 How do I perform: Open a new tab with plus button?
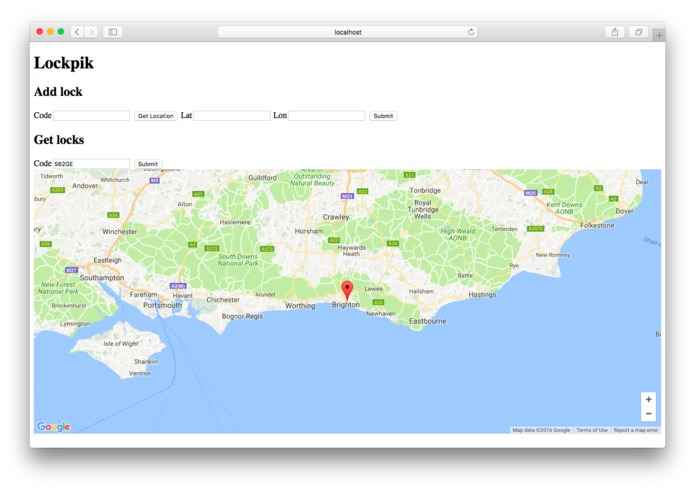[659, 35]
